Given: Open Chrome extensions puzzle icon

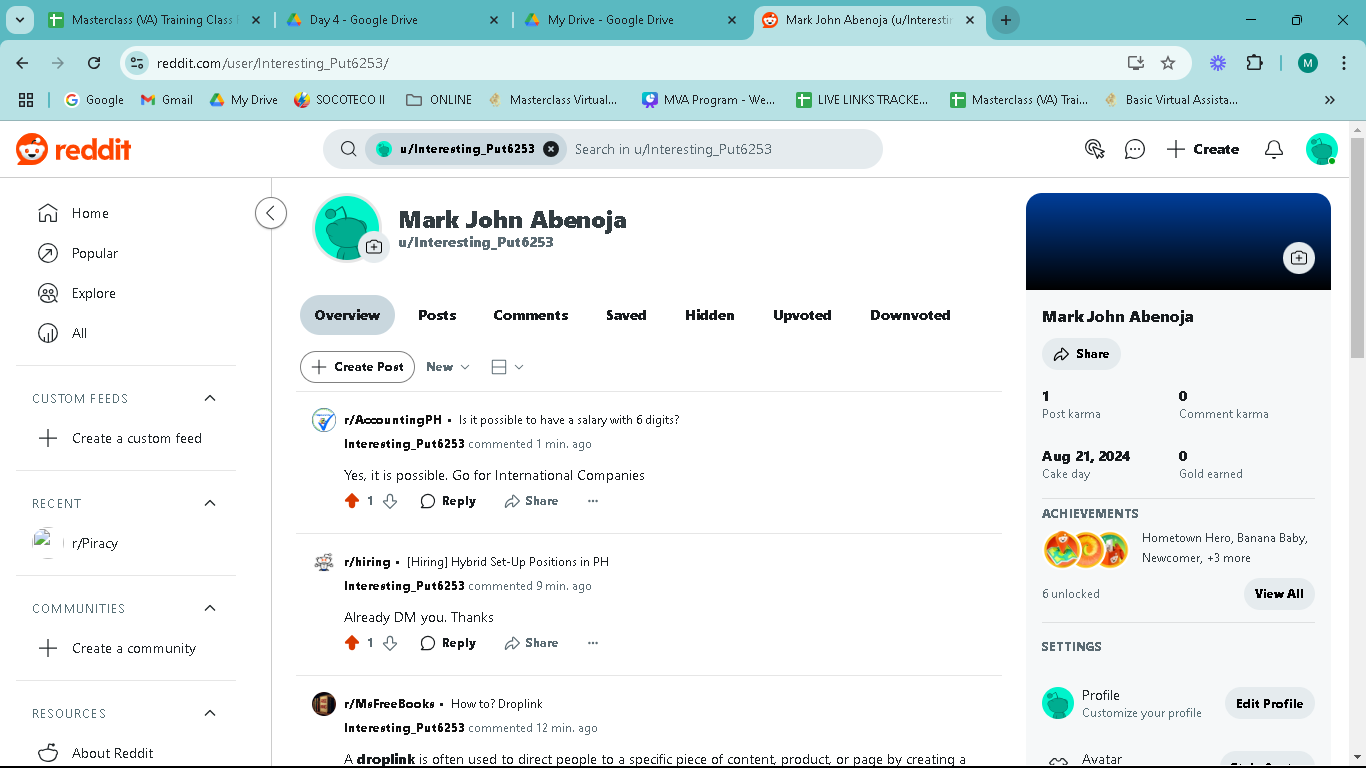Looking at the screenshot, I should [1254, 63].
